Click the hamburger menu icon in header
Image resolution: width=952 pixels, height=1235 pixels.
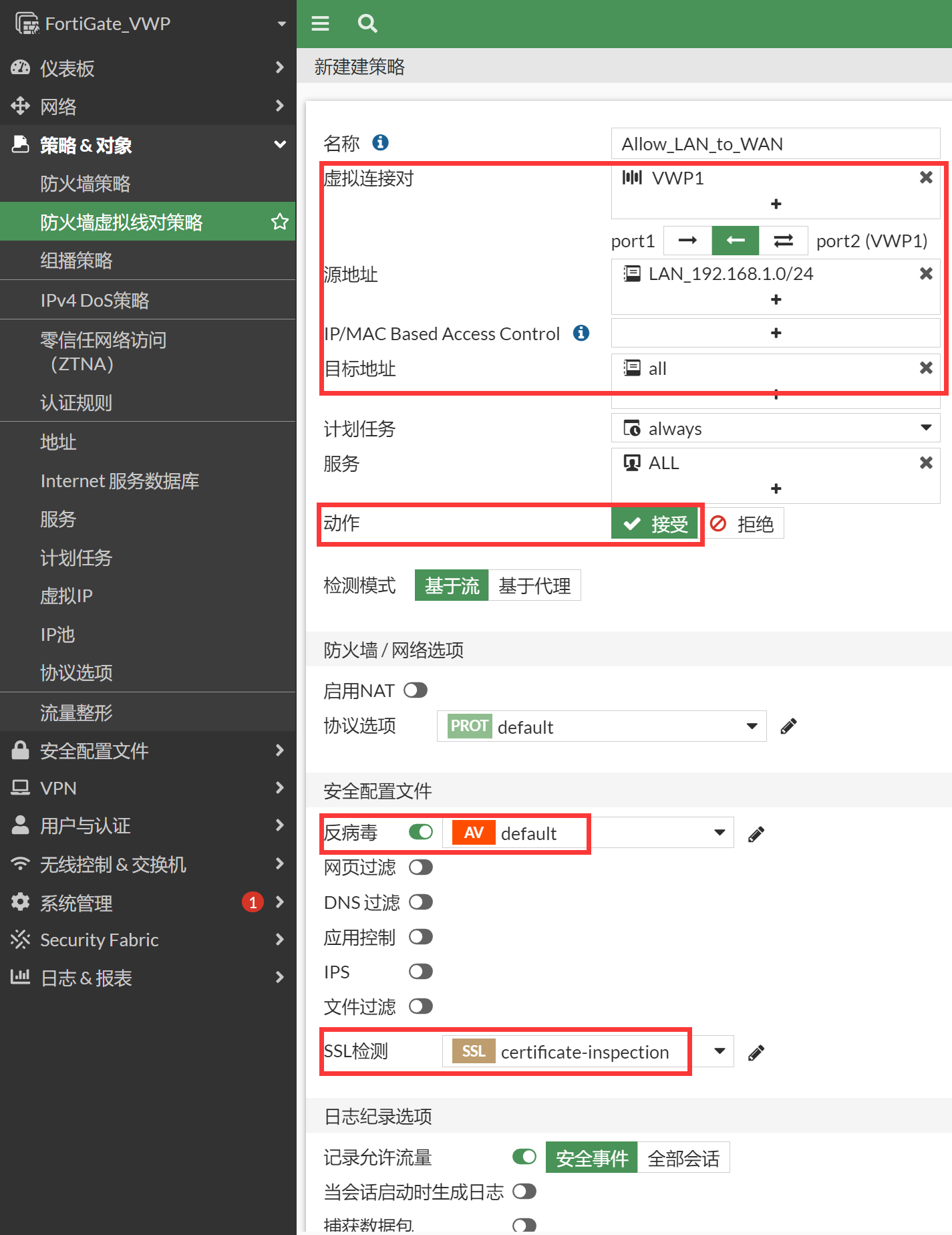pos(321,24)
